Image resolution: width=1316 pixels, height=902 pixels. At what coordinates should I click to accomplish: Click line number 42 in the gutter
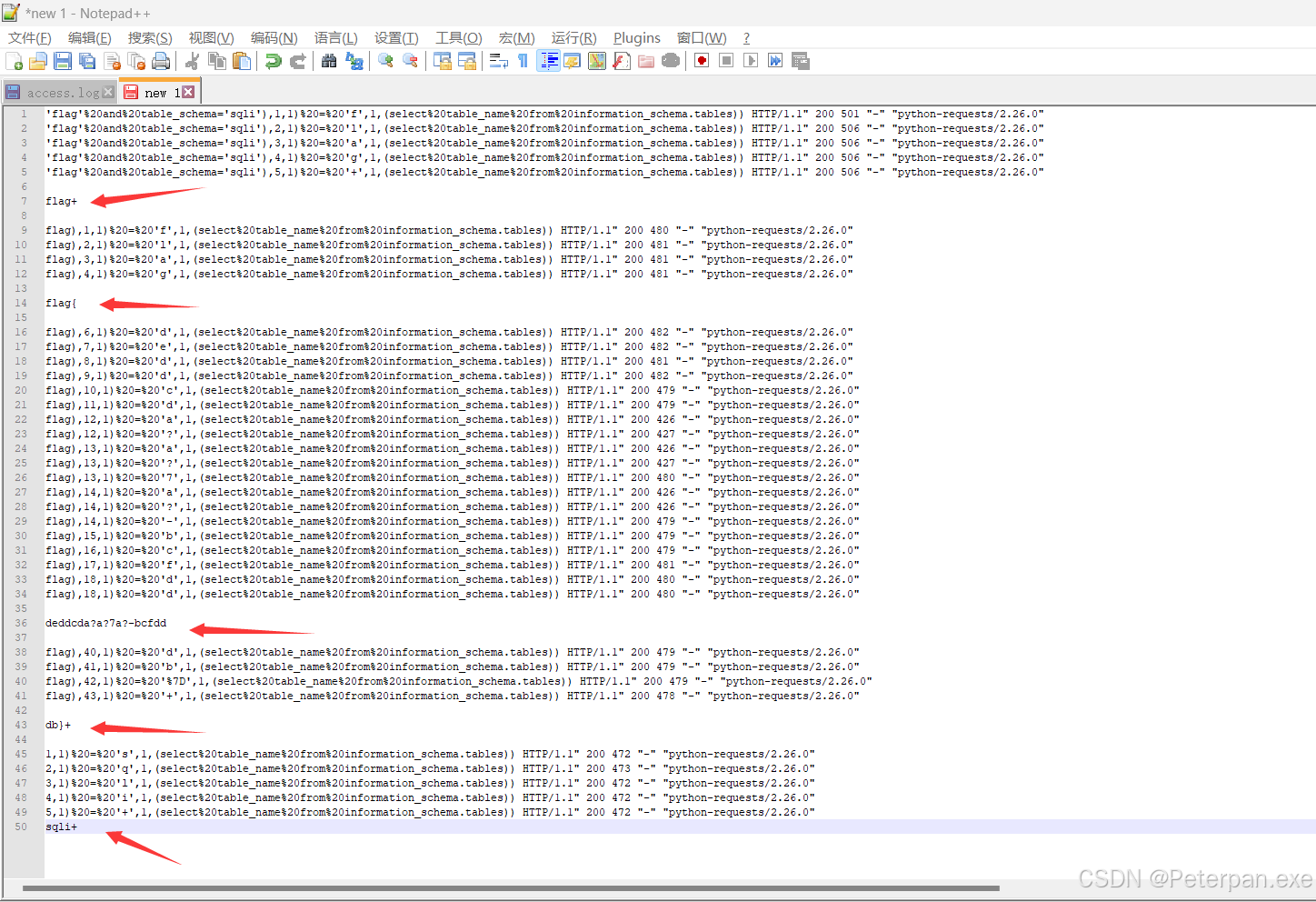[21, 710]
